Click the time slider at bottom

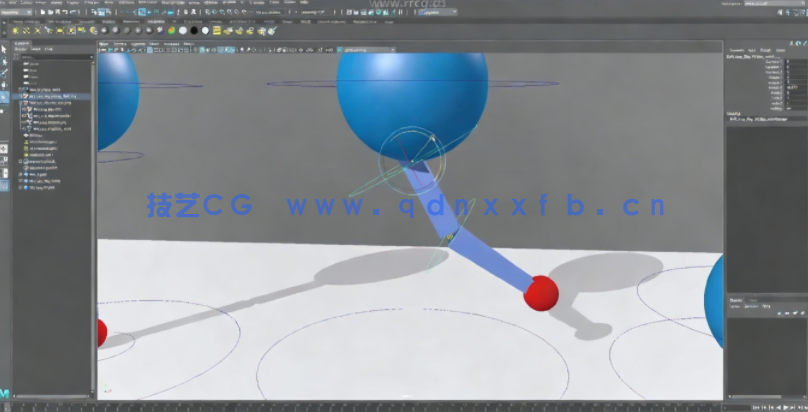[x=361, y=407]
